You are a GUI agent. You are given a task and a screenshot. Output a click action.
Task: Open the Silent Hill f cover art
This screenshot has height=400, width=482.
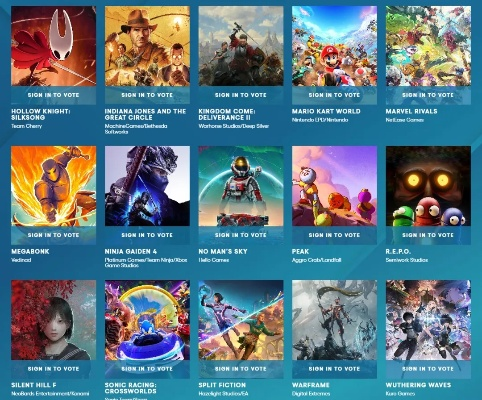pos(54,320)
